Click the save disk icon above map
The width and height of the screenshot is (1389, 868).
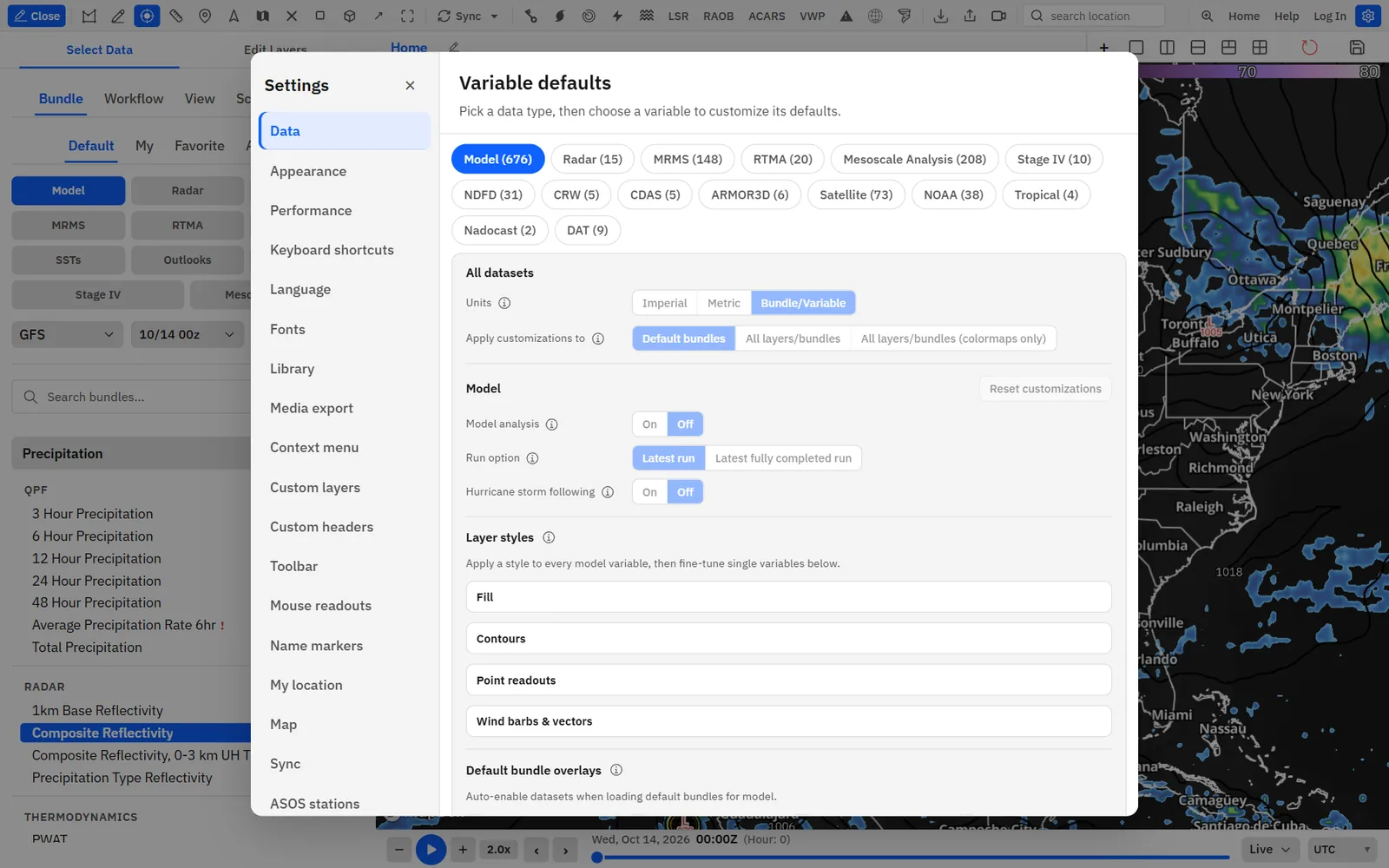click(x=1357, y=48)
